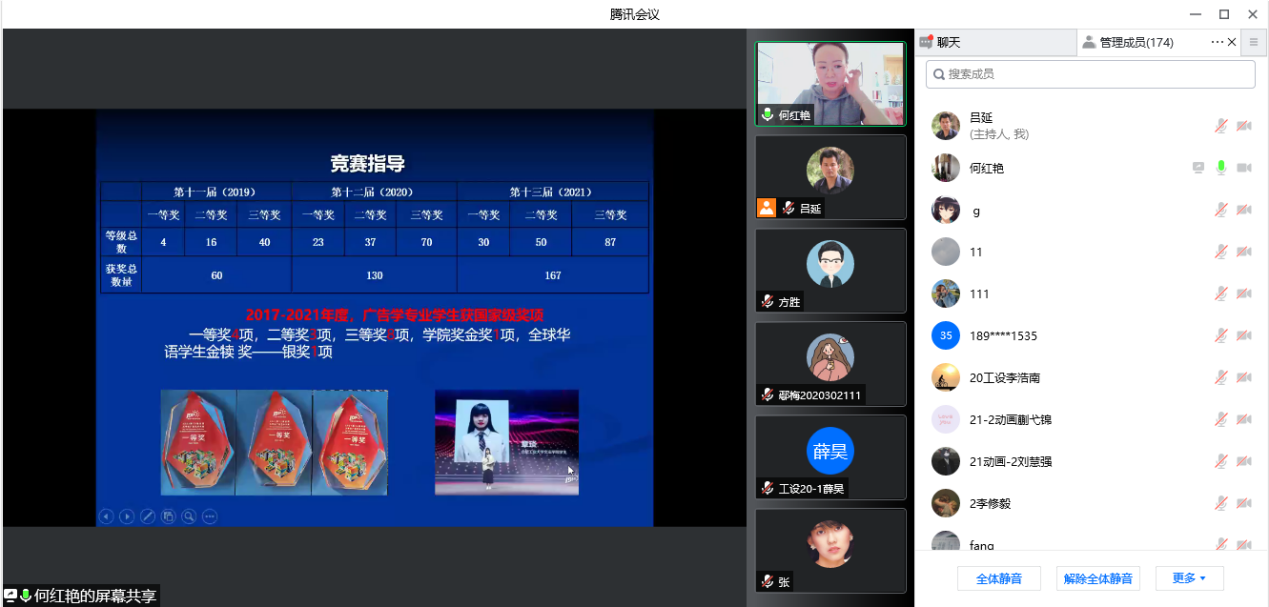Screen dimensions: 1269x607
Task: Mute 何红艳's green microphone
Action: pos(1221,168)
